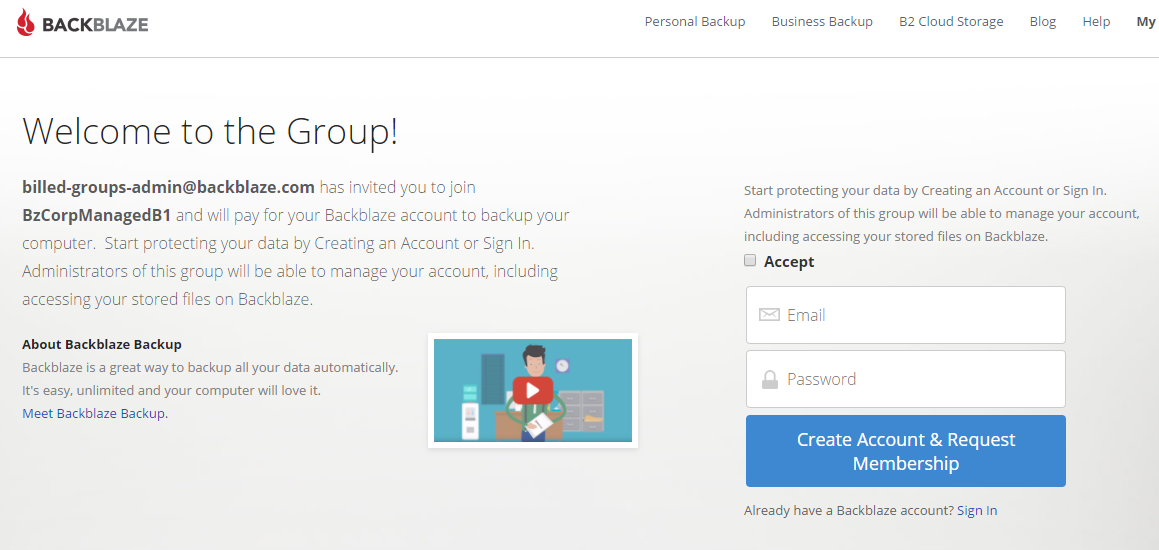1159x550 pixels.
Task: Click the video thumbnail illustration
Action: [533, 390]
